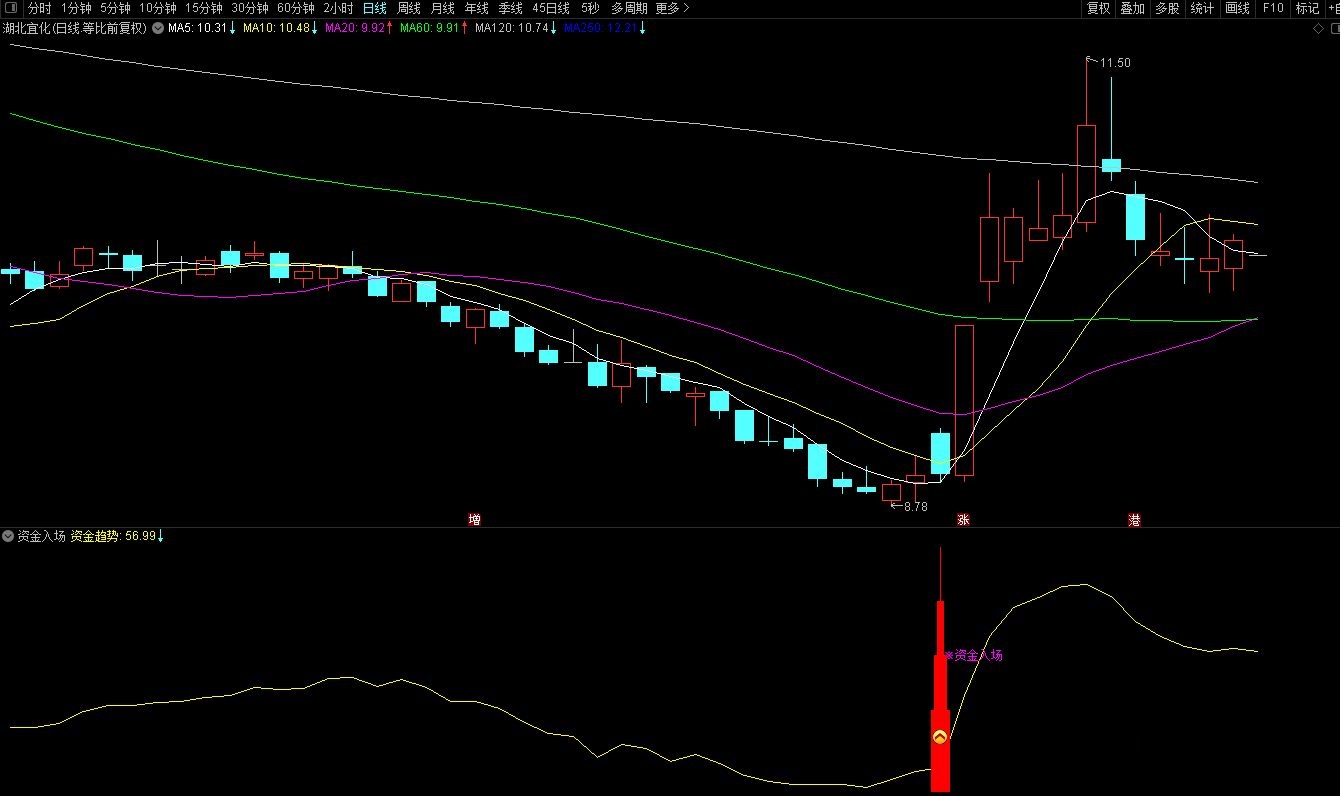Click the MA250 indicator value
1340x796 pixels.
click(604, 28)
